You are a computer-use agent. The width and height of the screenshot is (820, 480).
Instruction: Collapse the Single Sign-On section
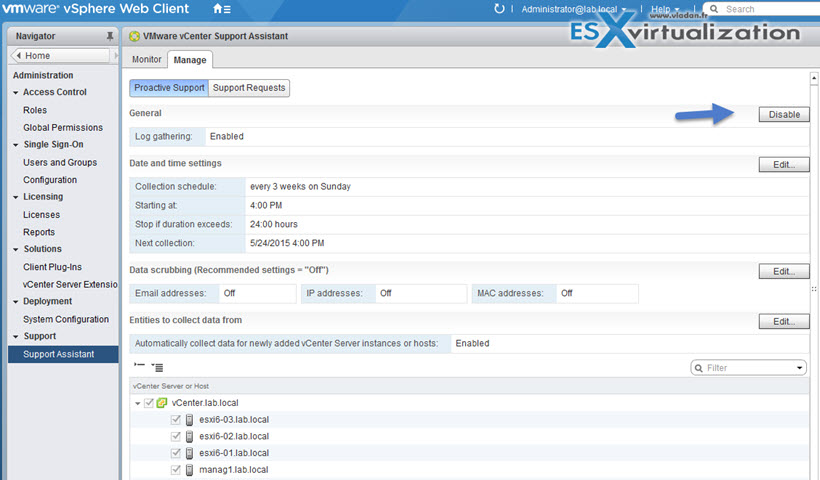[16, 145]
